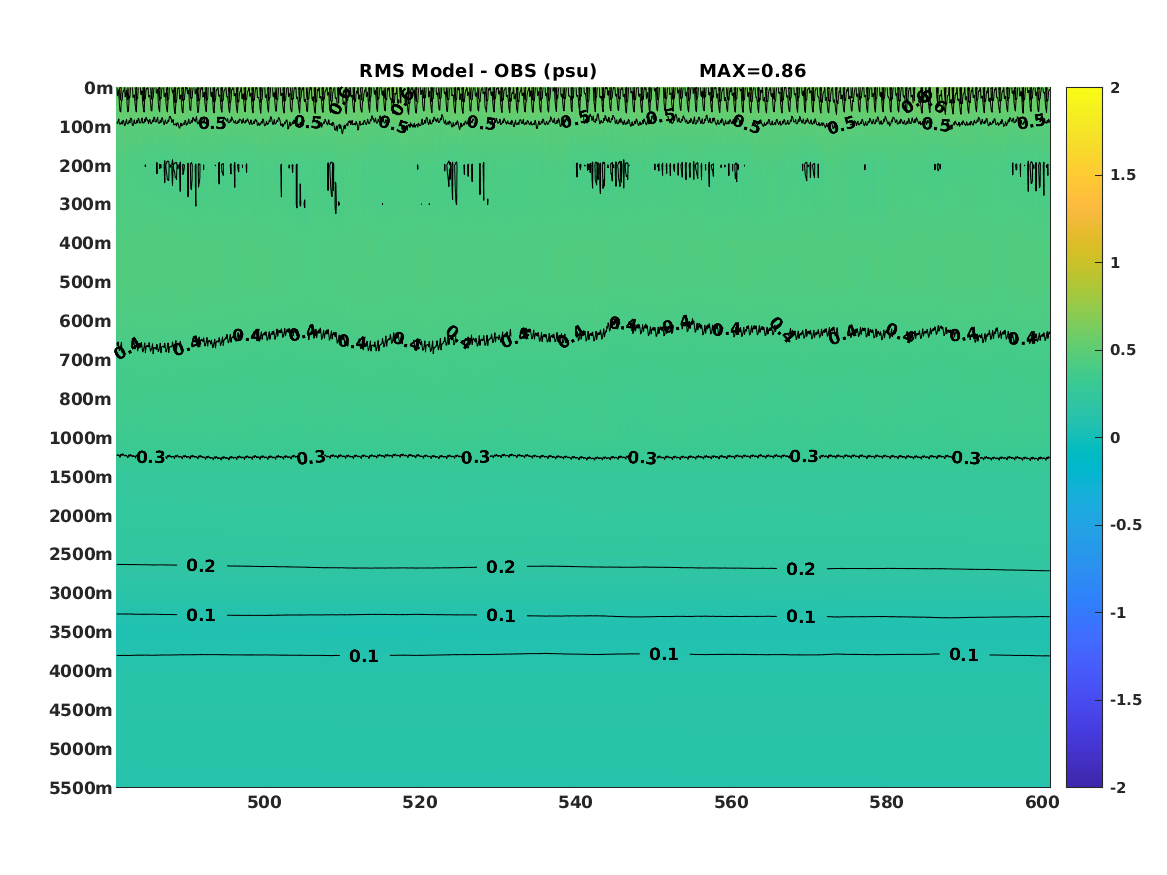This screenshot has width=1167, height=875.
Task: Click the '5500m' depth axis label
Action: click(81, 788)
